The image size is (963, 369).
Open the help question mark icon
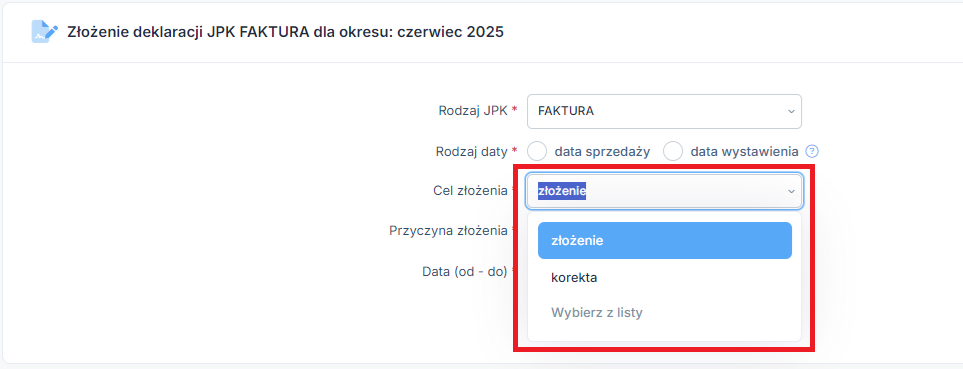point(813,151)
